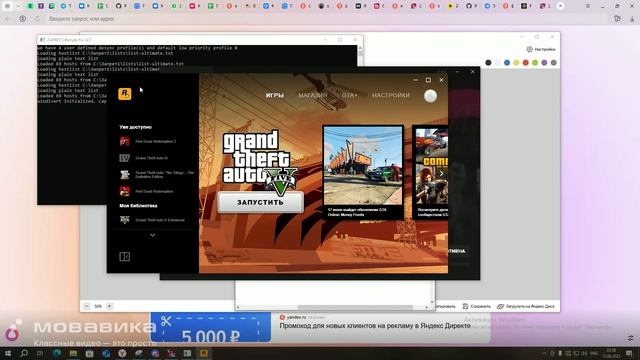640x360 pixels.
Task: Open the profile avatar in launcher
Action: (x=430, y=96)
